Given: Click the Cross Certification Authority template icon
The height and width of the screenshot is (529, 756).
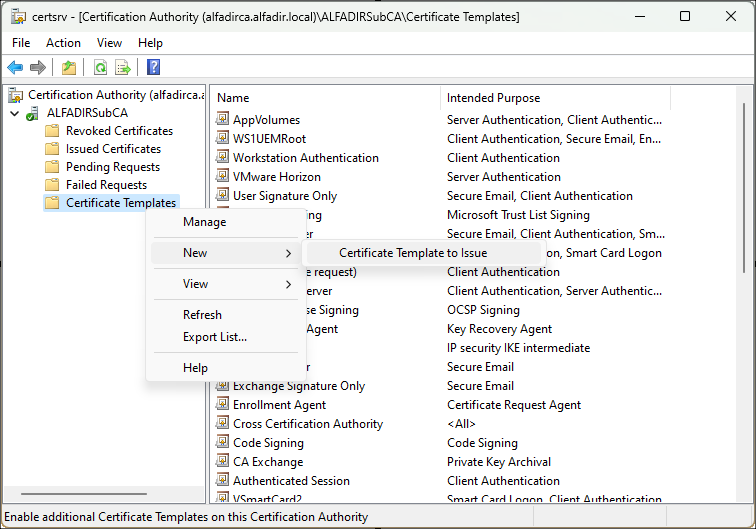Looking at the screenshot, I should tap(222, 423).
